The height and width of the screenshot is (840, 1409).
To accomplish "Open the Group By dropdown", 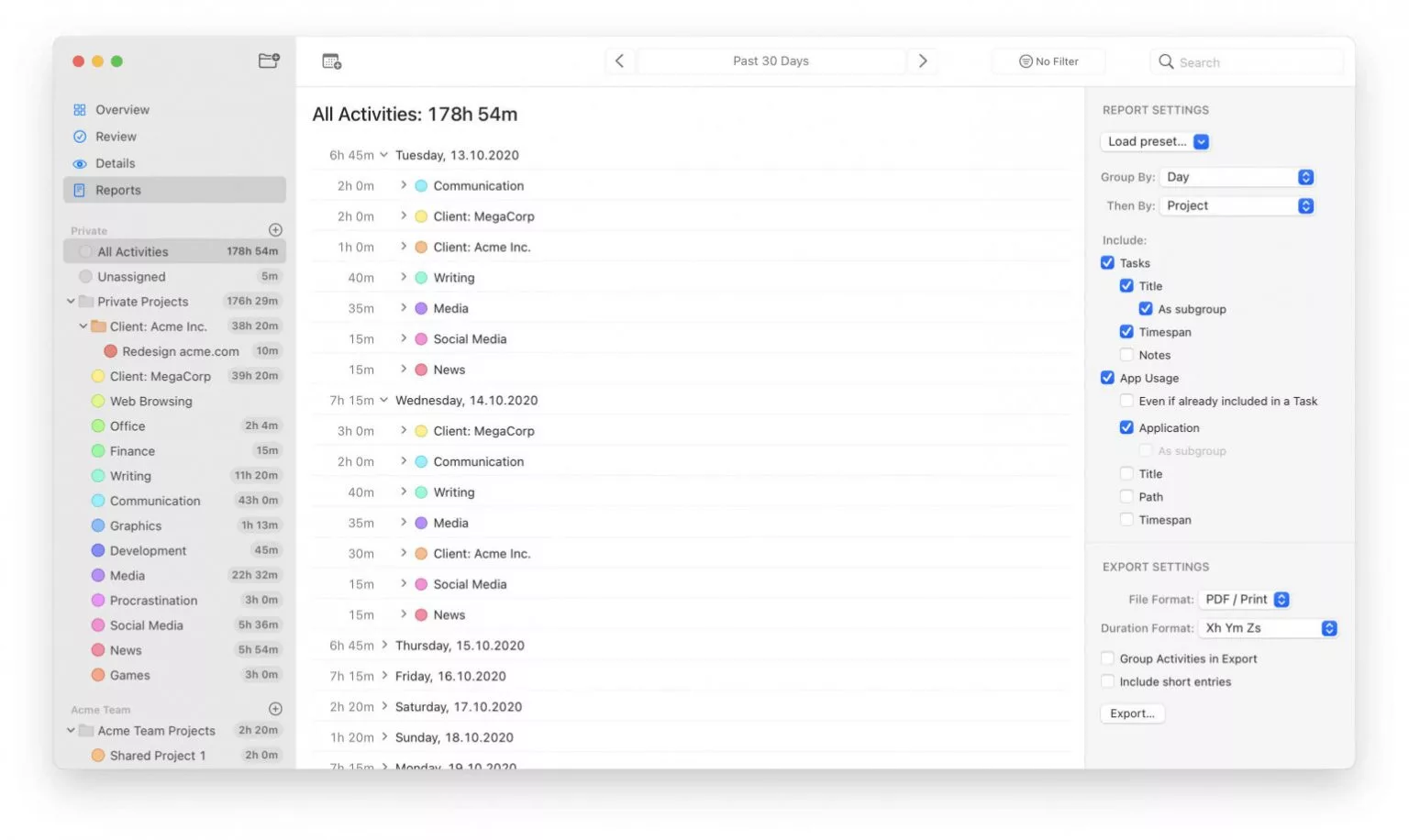I will (x=1237, y=177).
